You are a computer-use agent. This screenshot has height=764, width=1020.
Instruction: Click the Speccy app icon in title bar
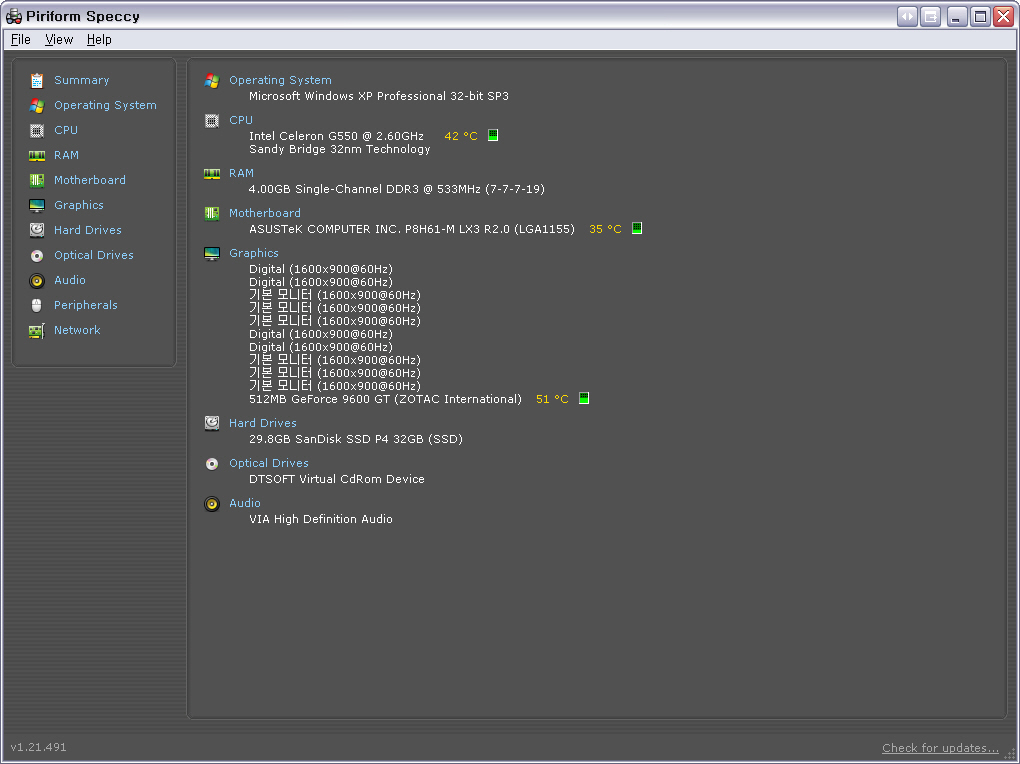tap(14, 16)
